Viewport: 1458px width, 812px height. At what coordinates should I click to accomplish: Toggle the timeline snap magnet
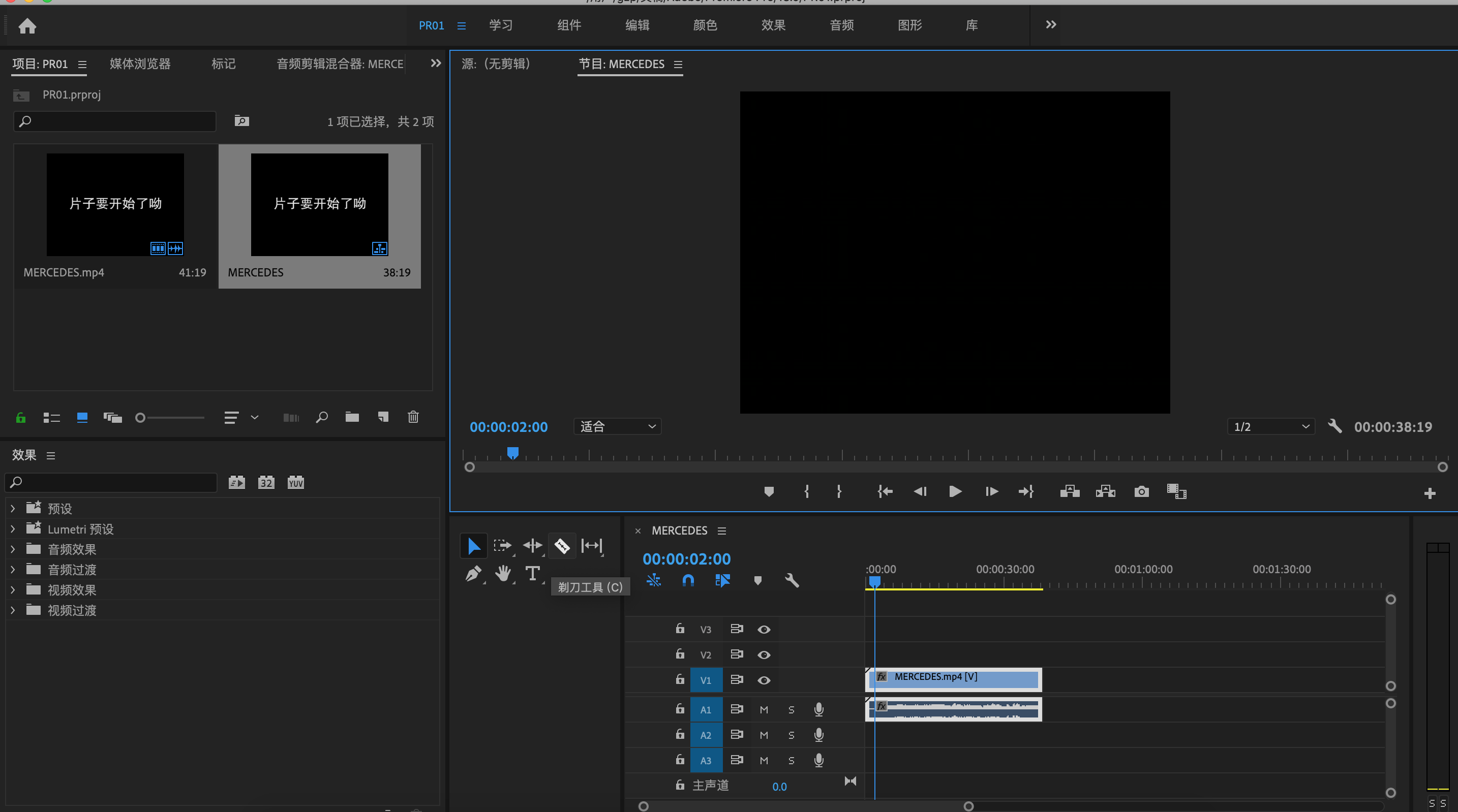pos(688,580)
